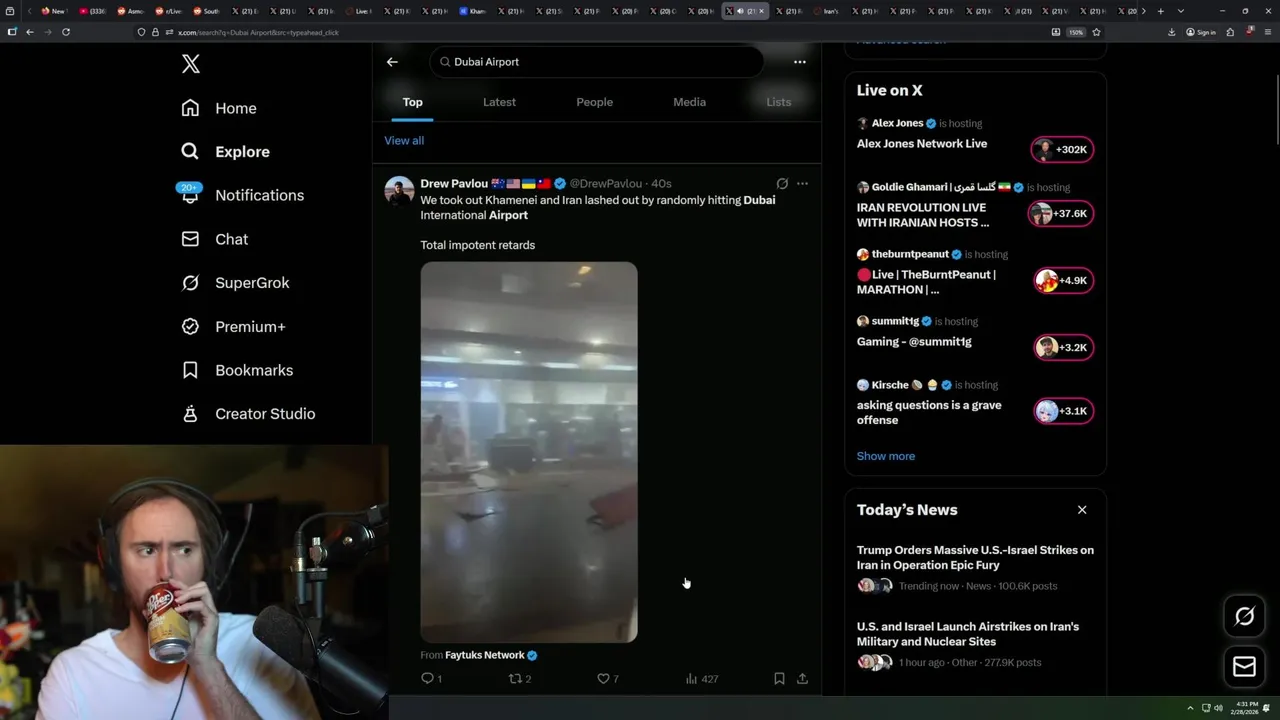This screenshot has height=720, width=1280.
Task: Switch to the Lists tab
Action: 778,102
